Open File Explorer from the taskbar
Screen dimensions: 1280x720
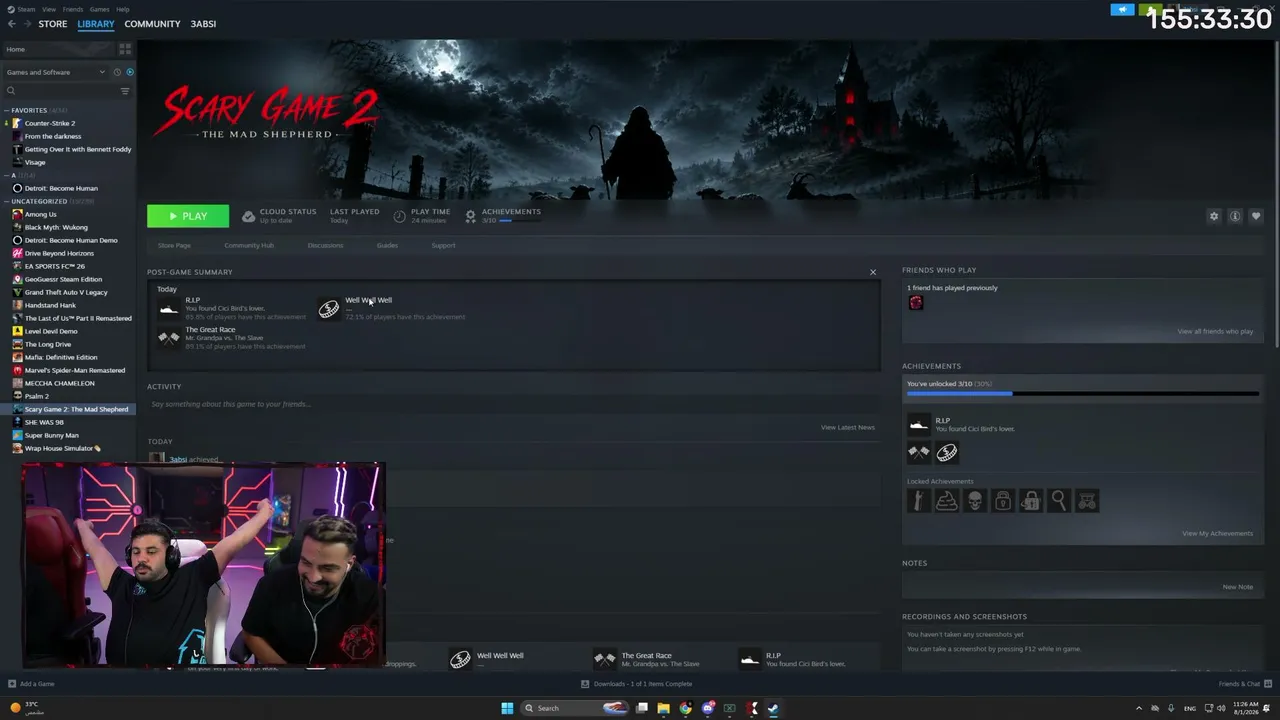click(663, 708)
